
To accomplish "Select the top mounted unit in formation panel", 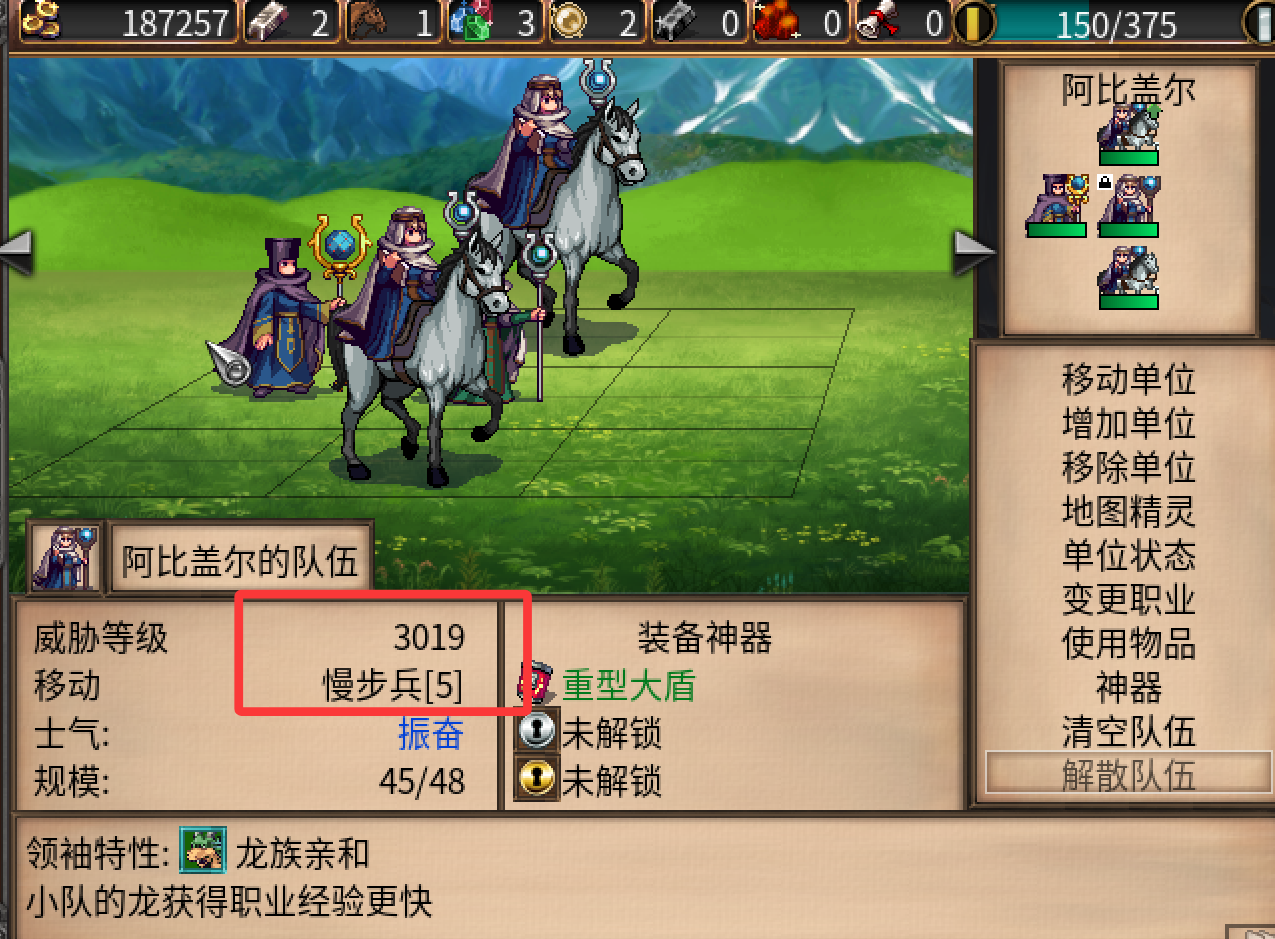I will (x=1128, y=134).
